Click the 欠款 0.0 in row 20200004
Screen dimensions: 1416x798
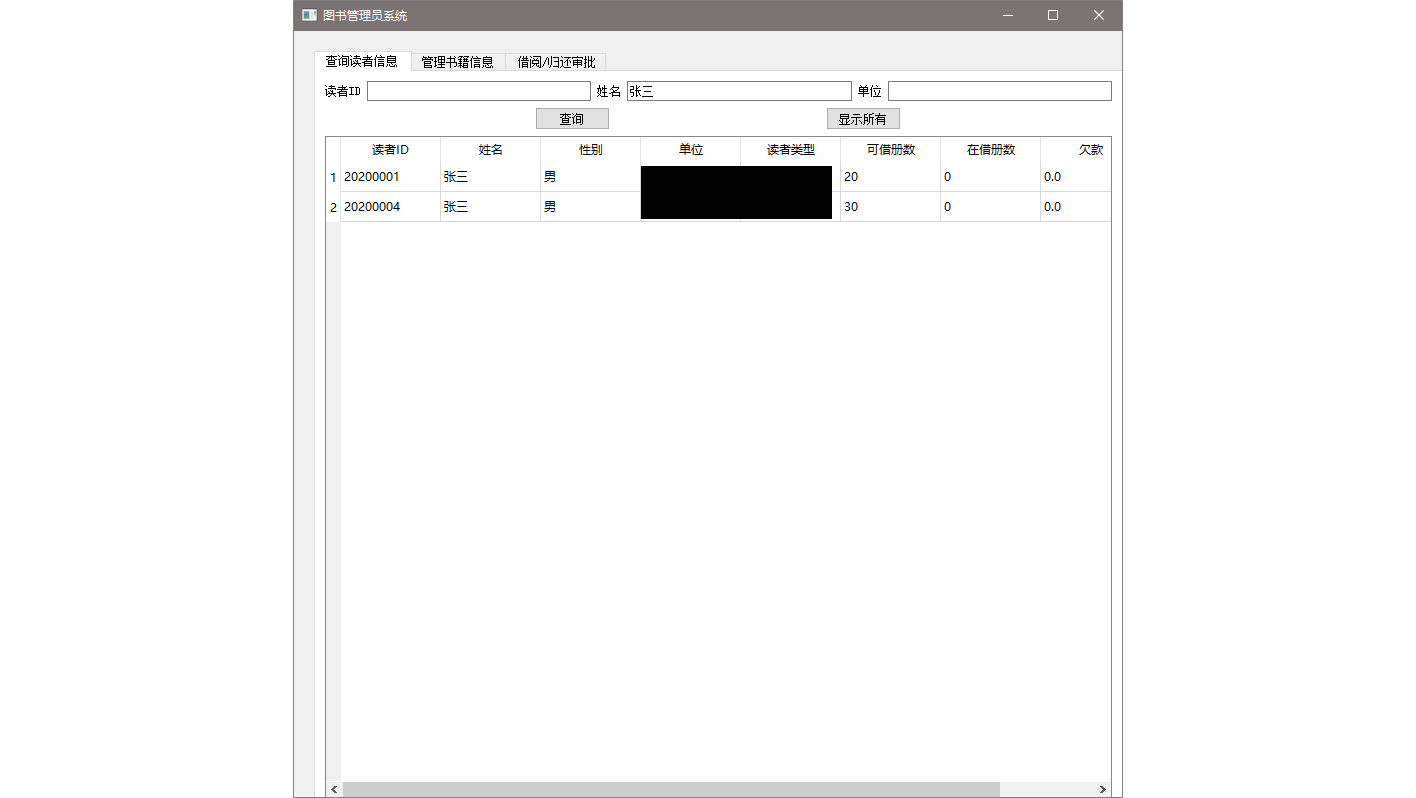click(1076, 207)
